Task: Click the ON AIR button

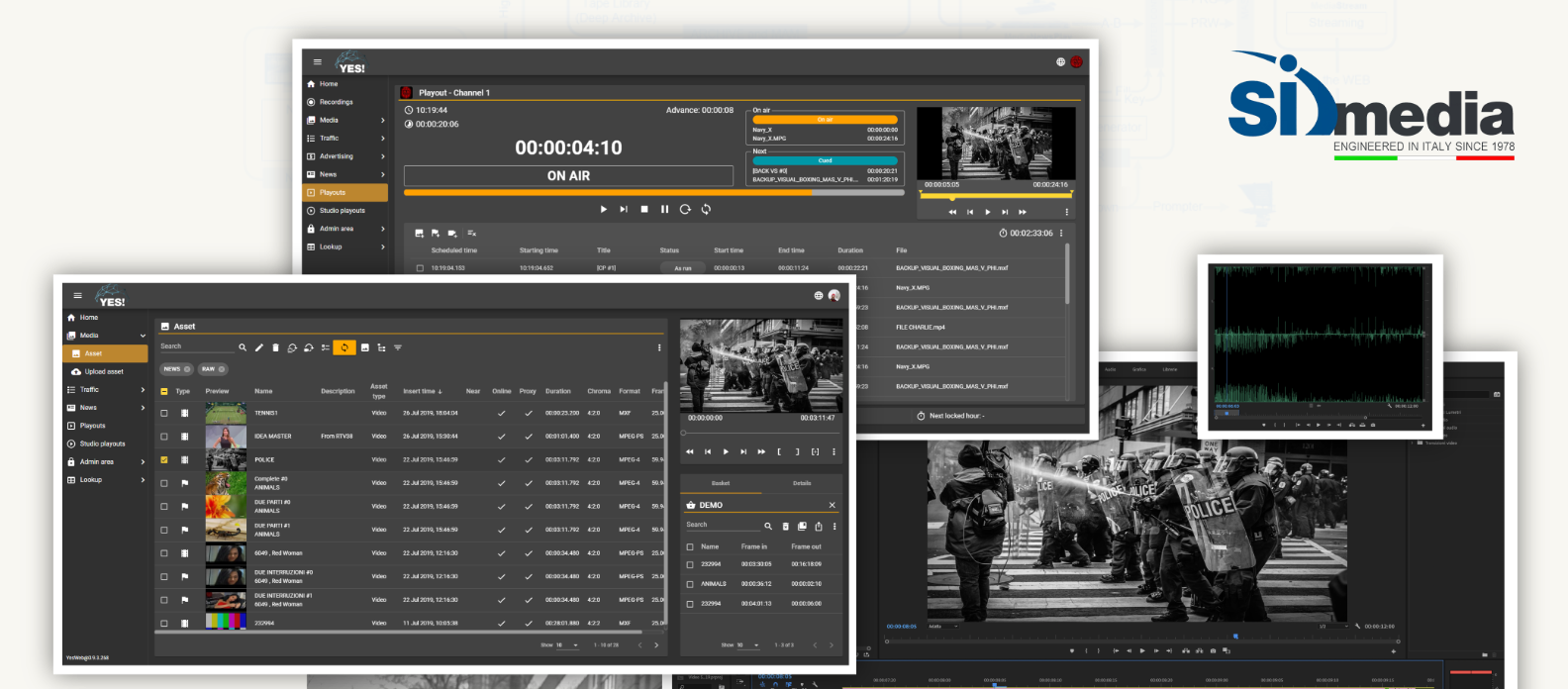Action: (x=568, y=176)
